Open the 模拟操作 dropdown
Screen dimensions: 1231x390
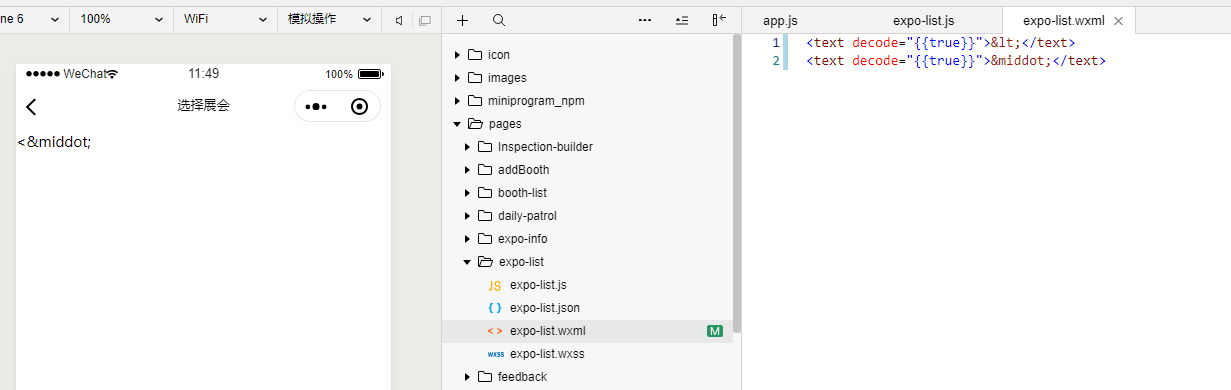pyautogui.click(x=329, y=19)
